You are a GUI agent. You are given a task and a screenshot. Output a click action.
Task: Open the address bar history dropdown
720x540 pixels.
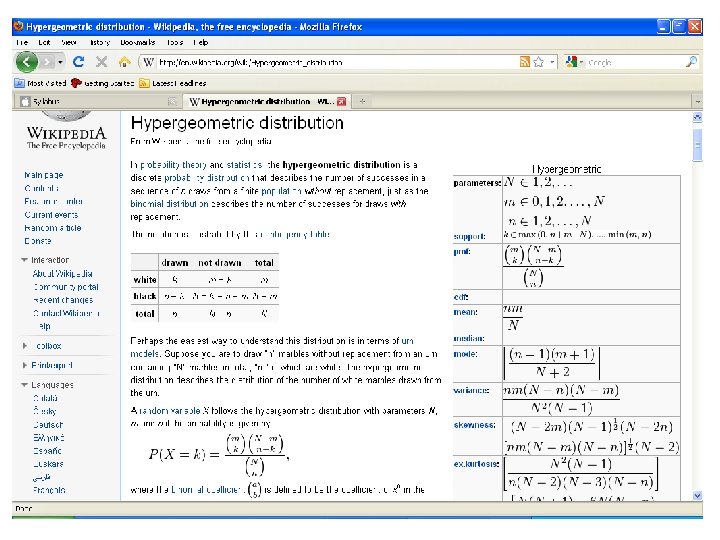(552, 62)
